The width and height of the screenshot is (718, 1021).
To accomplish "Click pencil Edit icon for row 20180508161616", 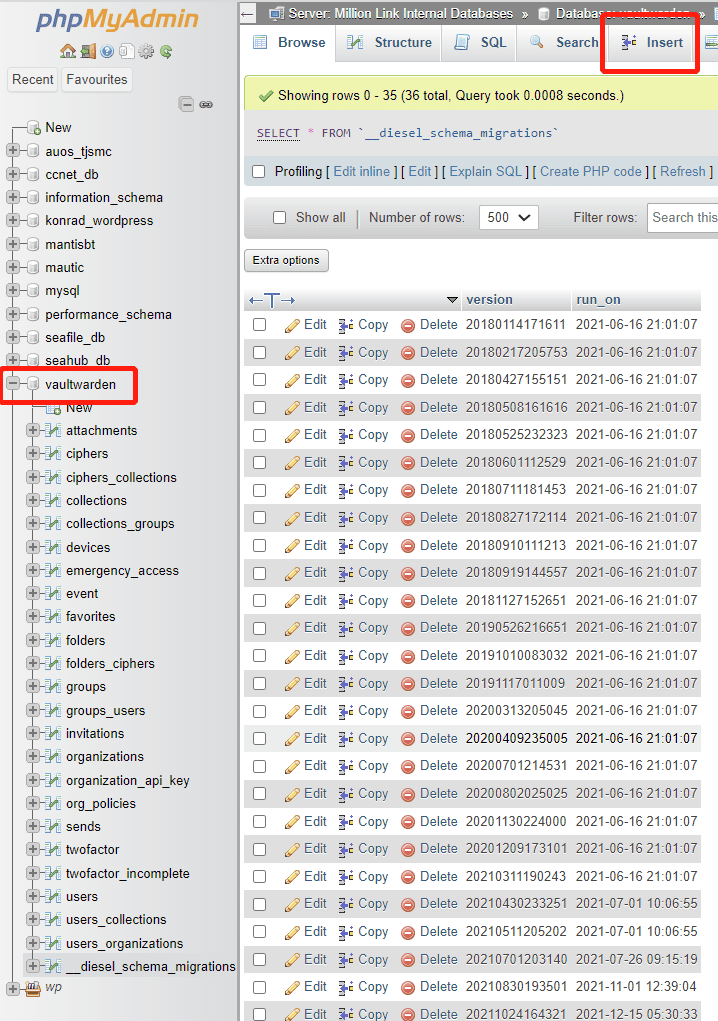I will point(292,408).
